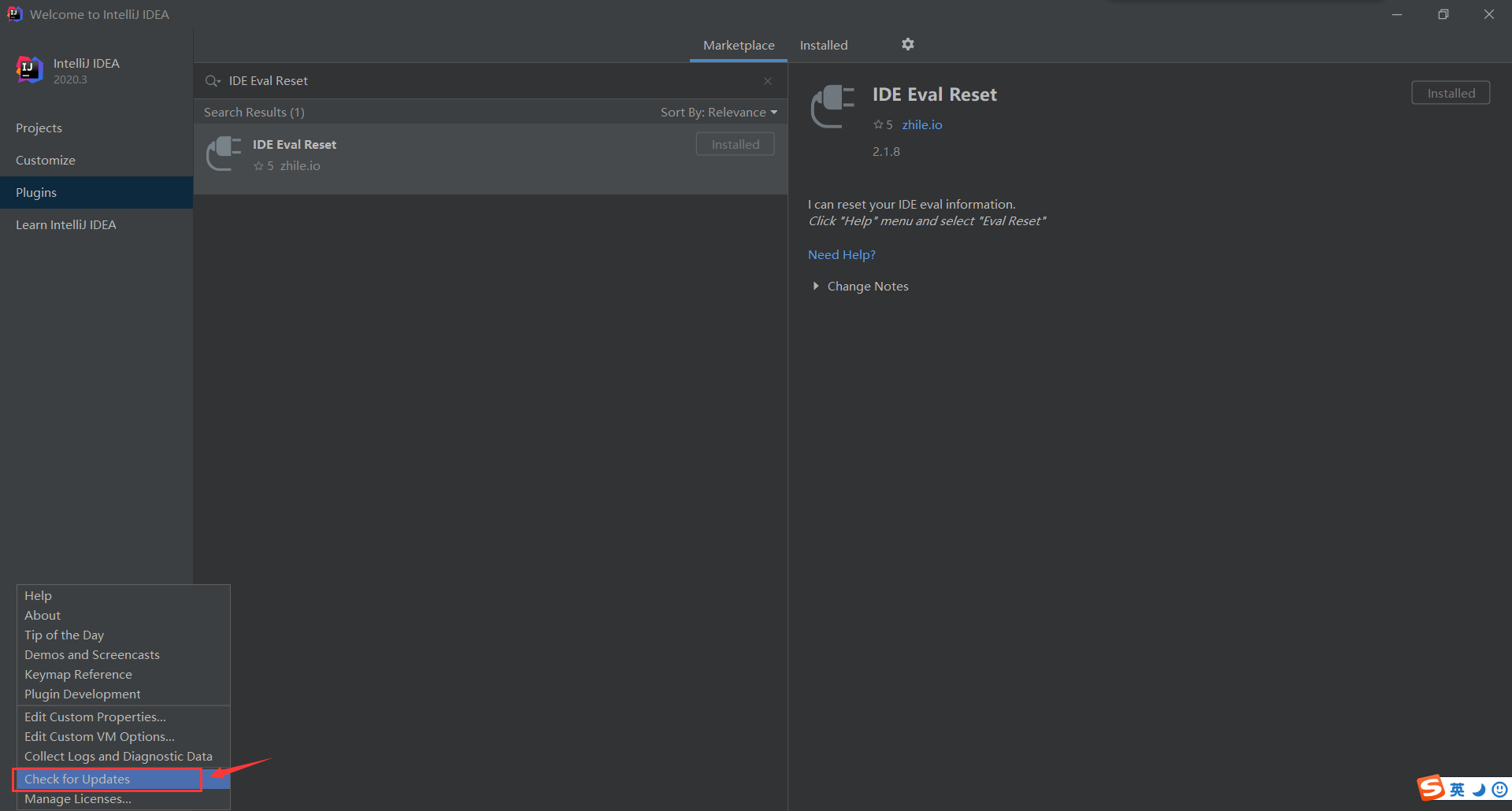Image resolution: width=1512 pixels, height=811 pixels.
Task: Select Plugins in the sidebar
Action: pyautogui.click(x=96, y=192)
